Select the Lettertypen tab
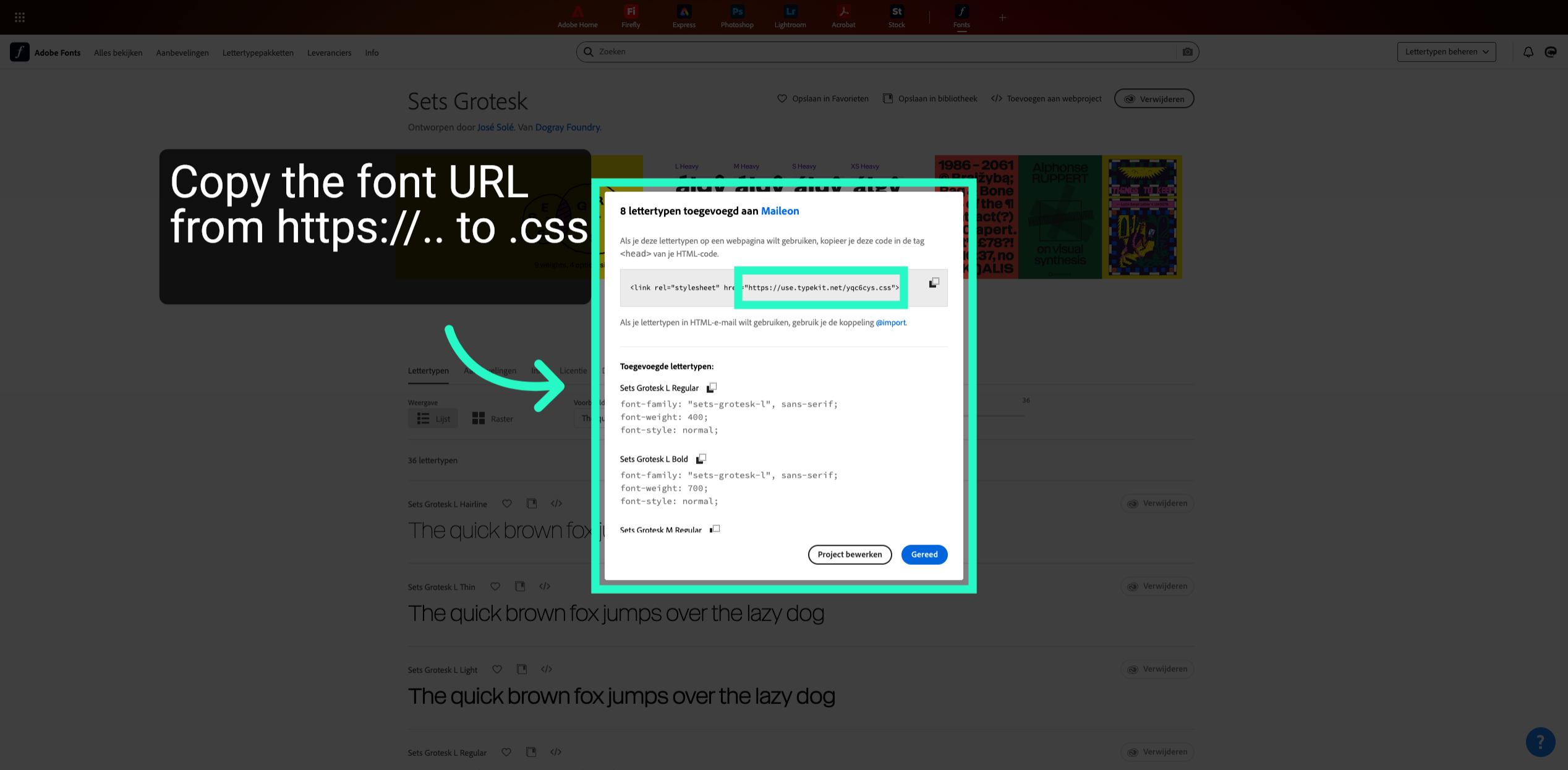 (428, 371)
